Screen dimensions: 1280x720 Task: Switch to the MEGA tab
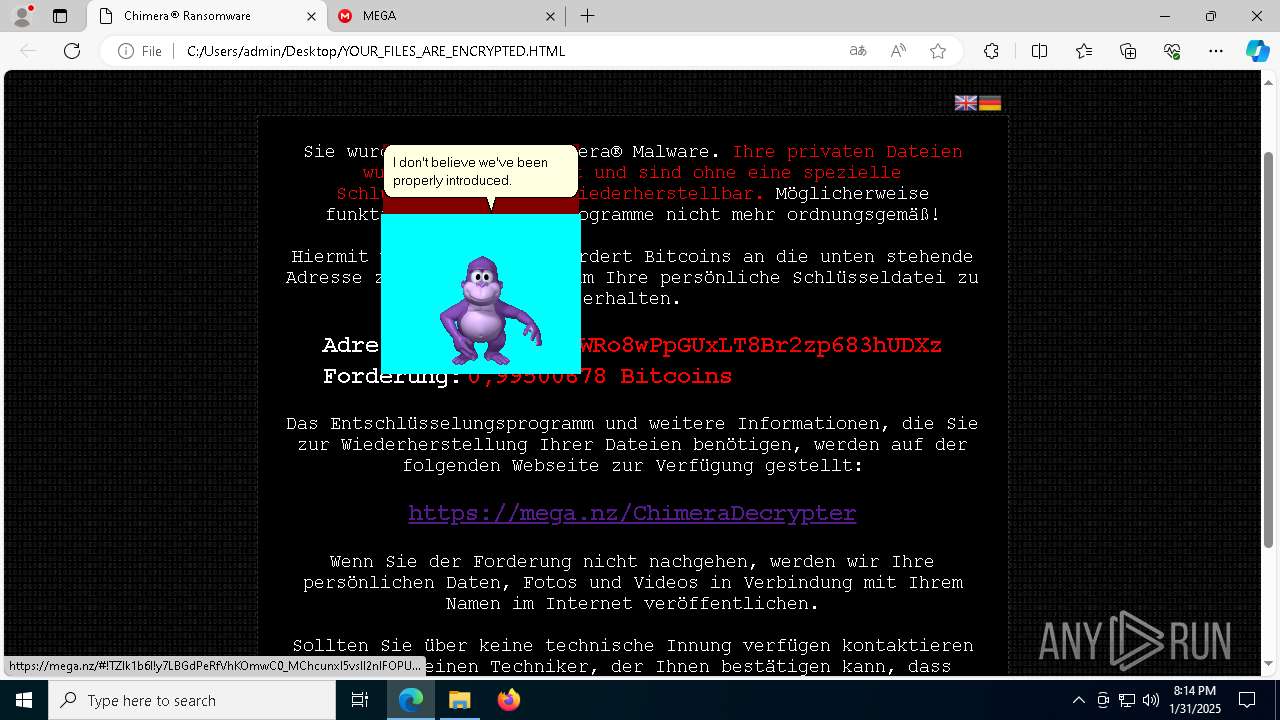point(447,16)
